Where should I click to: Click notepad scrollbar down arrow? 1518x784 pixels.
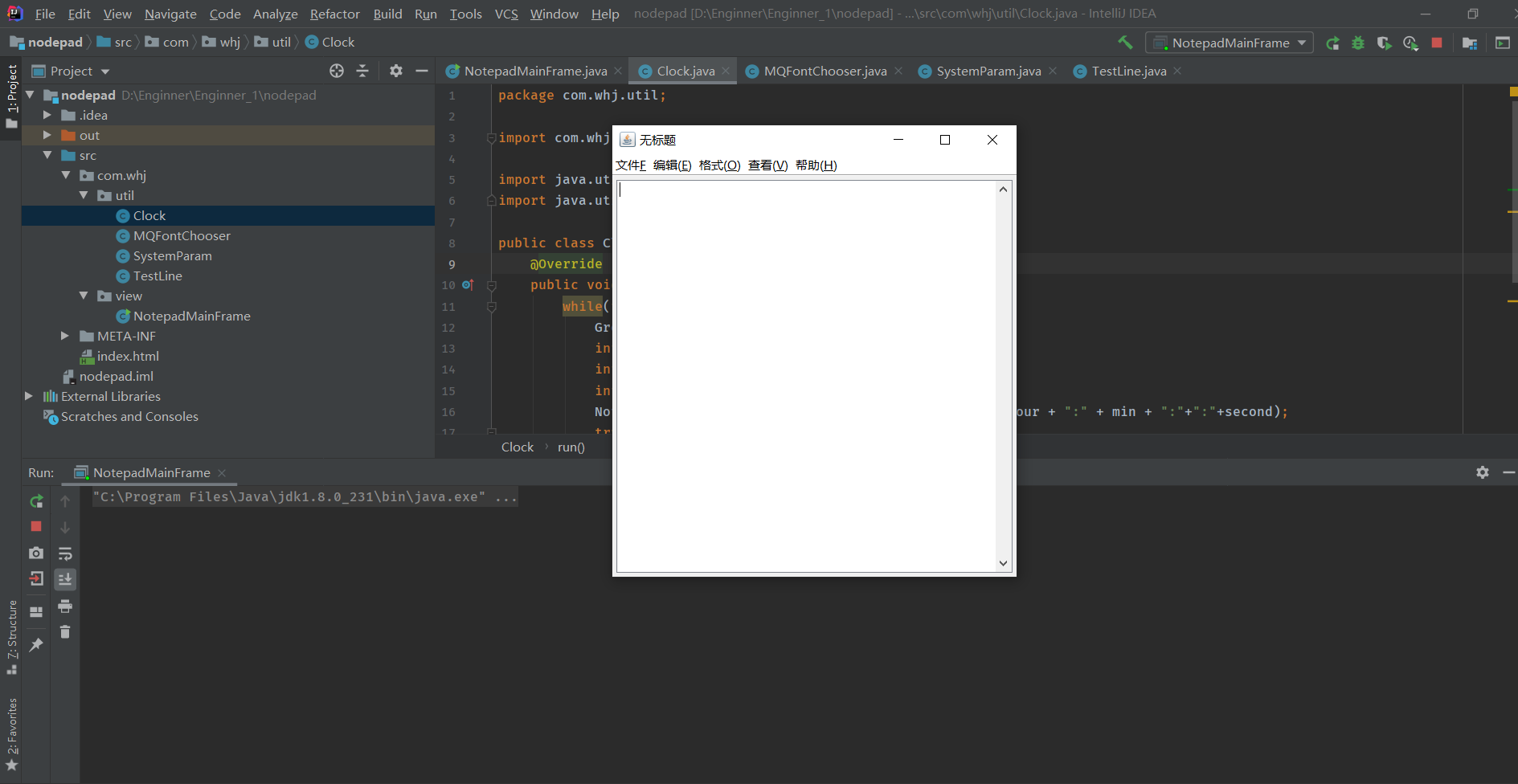point(1003,563)
